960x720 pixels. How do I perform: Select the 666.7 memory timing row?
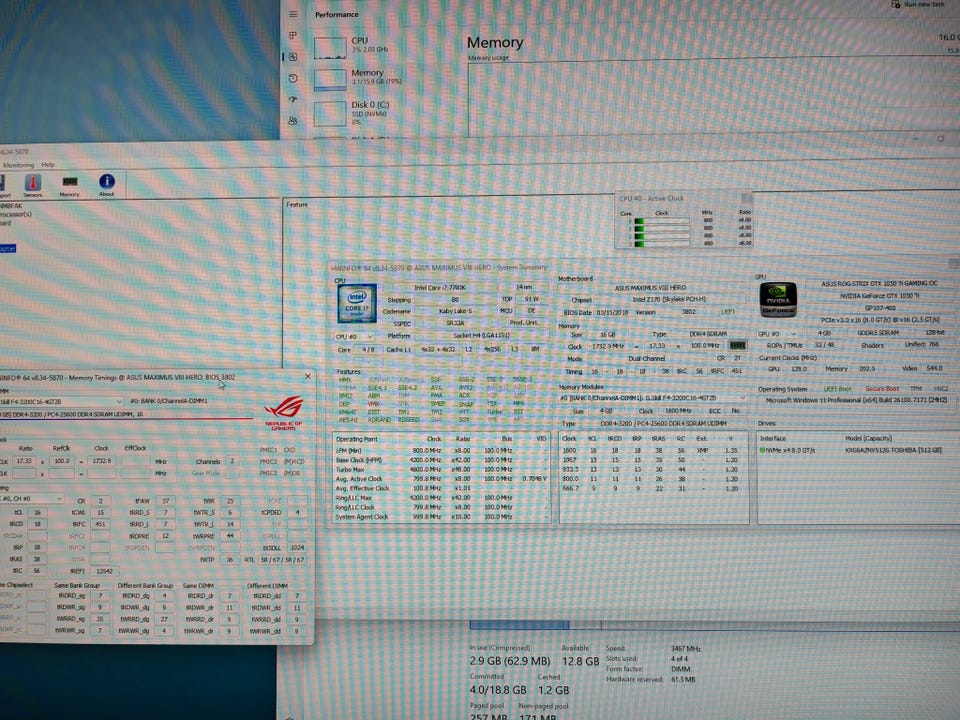652,489
